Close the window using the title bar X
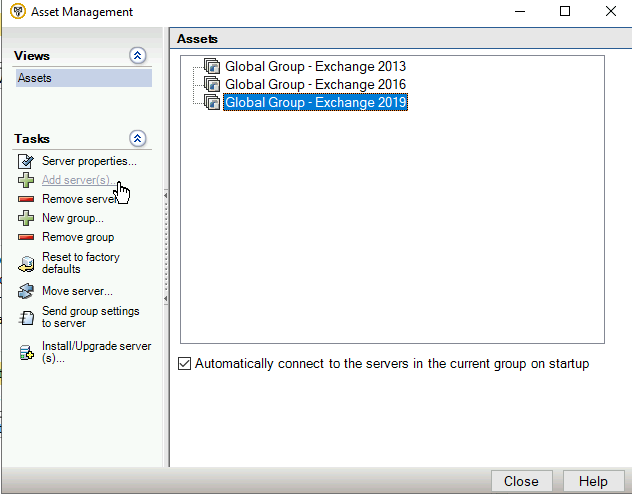This screenshot has width=632, height=494. coord(611,11)
